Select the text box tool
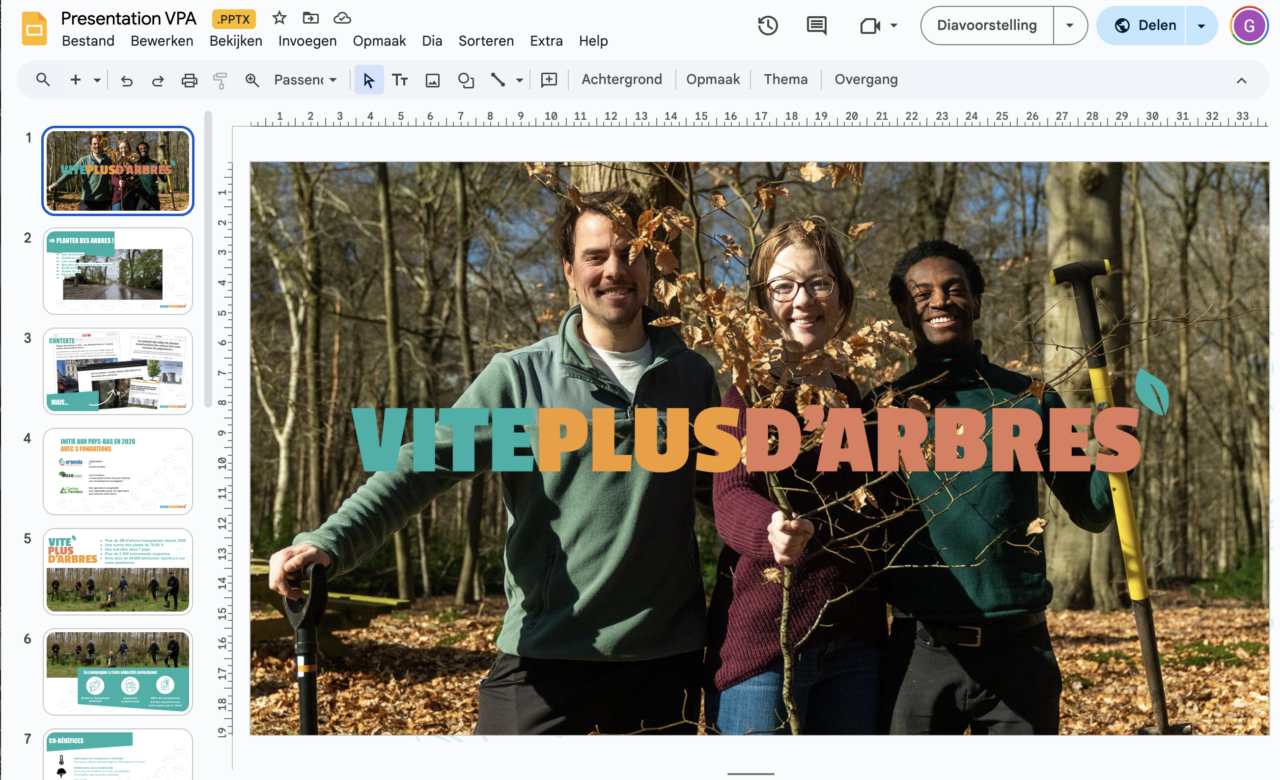Viewport: 1280px width, 780px height. (400, 80)
